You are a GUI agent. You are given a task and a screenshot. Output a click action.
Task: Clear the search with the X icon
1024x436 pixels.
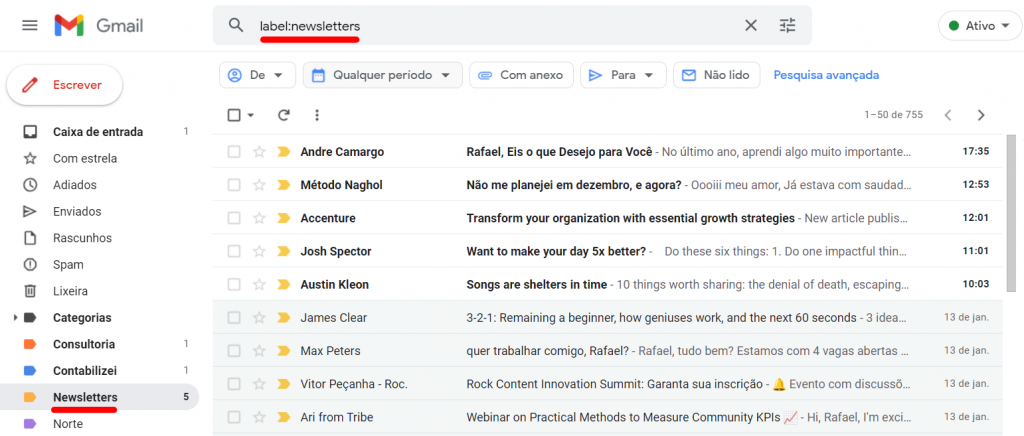(751, 25)
